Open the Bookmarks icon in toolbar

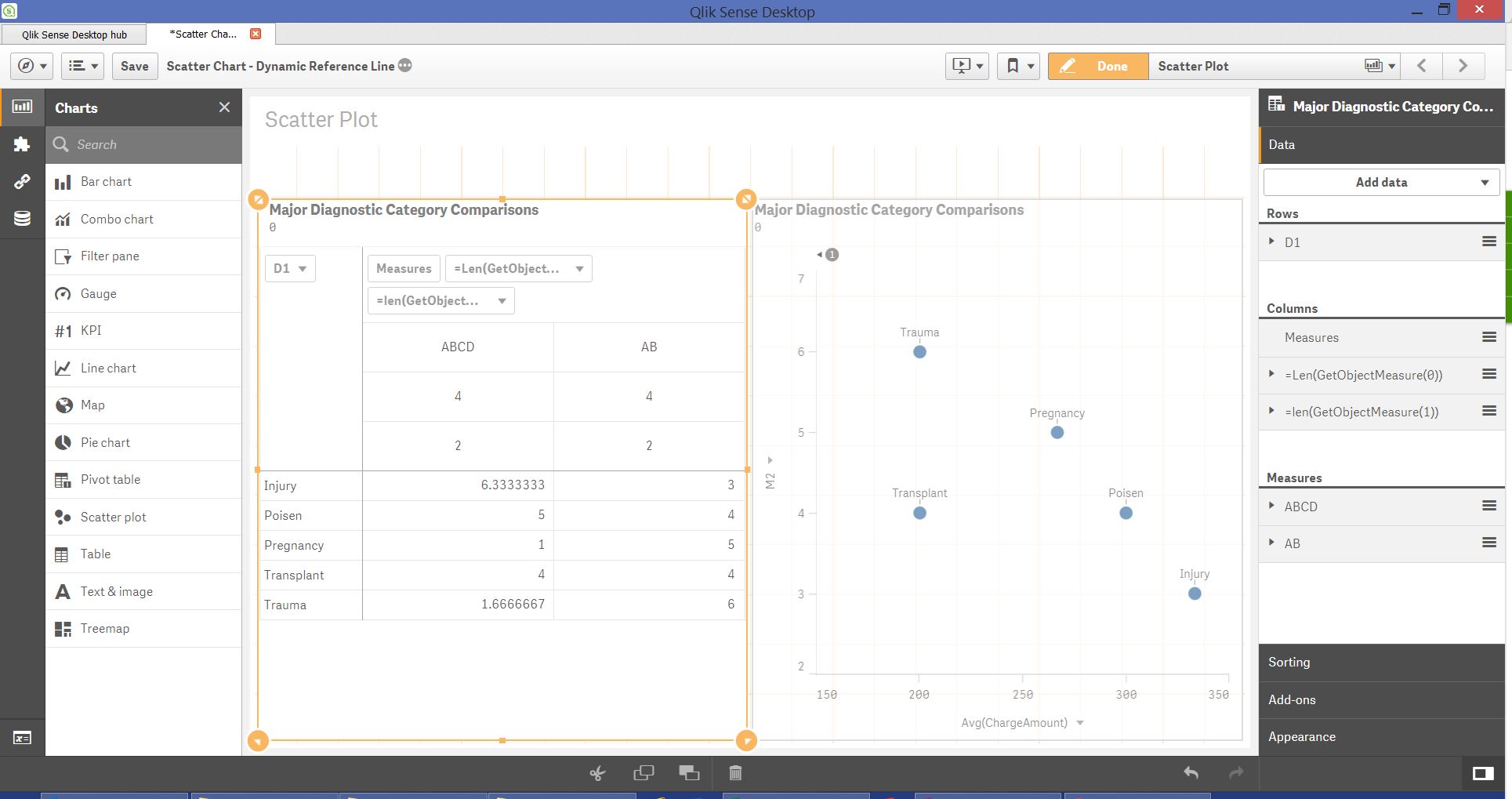tap(1013, 66)
